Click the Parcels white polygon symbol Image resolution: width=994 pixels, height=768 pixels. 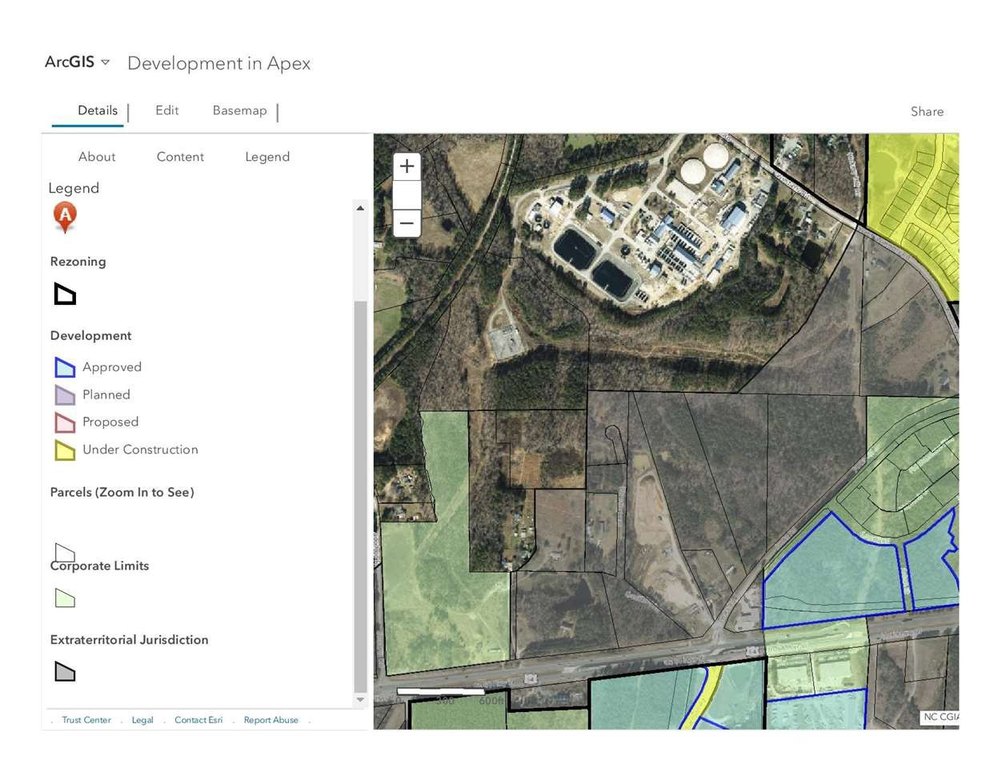65,552
